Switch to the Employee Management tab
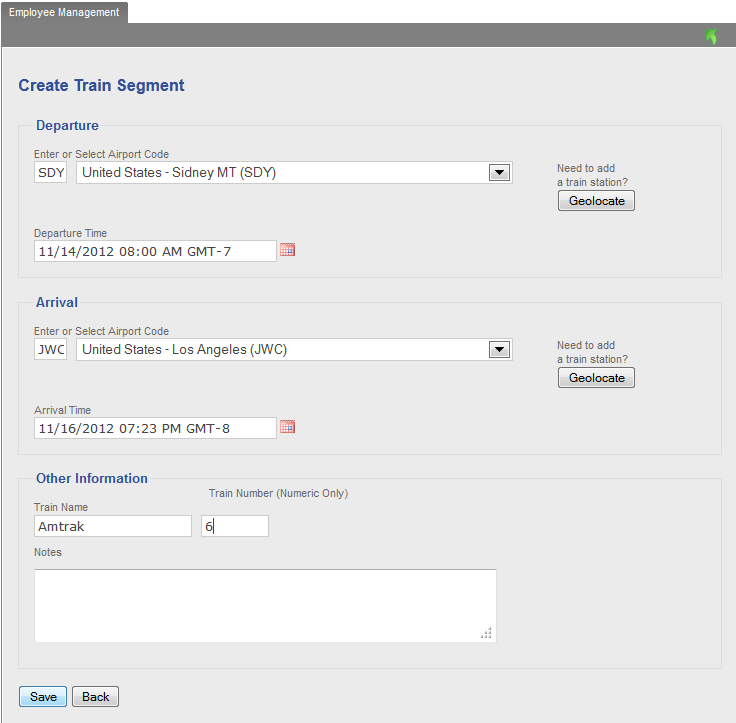 (x=64, y=12)
